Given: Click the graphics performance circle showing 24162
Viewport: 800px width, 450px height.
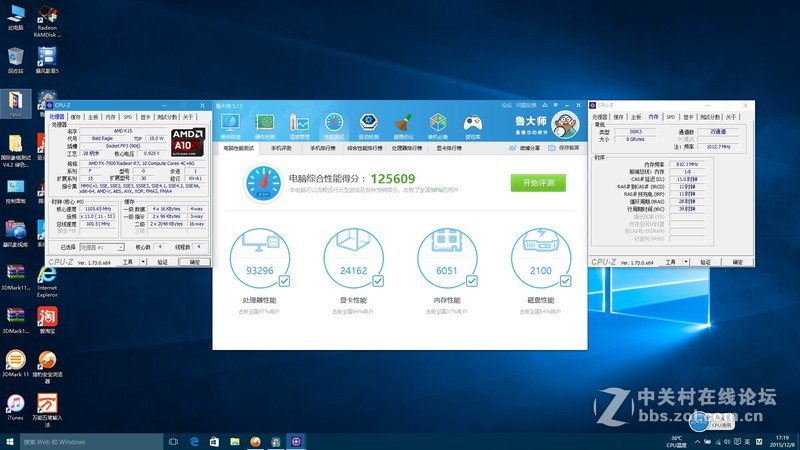Looking at the screenshot, I should [x=354, y=258].
